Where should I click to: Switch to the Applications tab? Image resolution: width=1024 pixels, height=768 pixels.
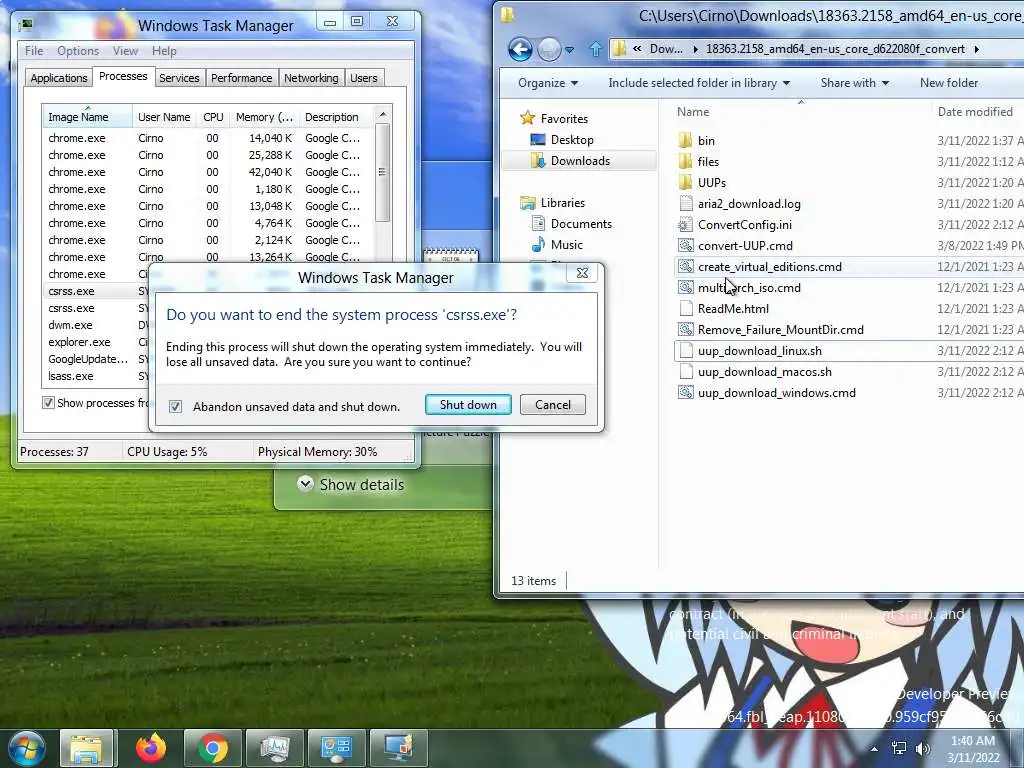coord(59,78)
